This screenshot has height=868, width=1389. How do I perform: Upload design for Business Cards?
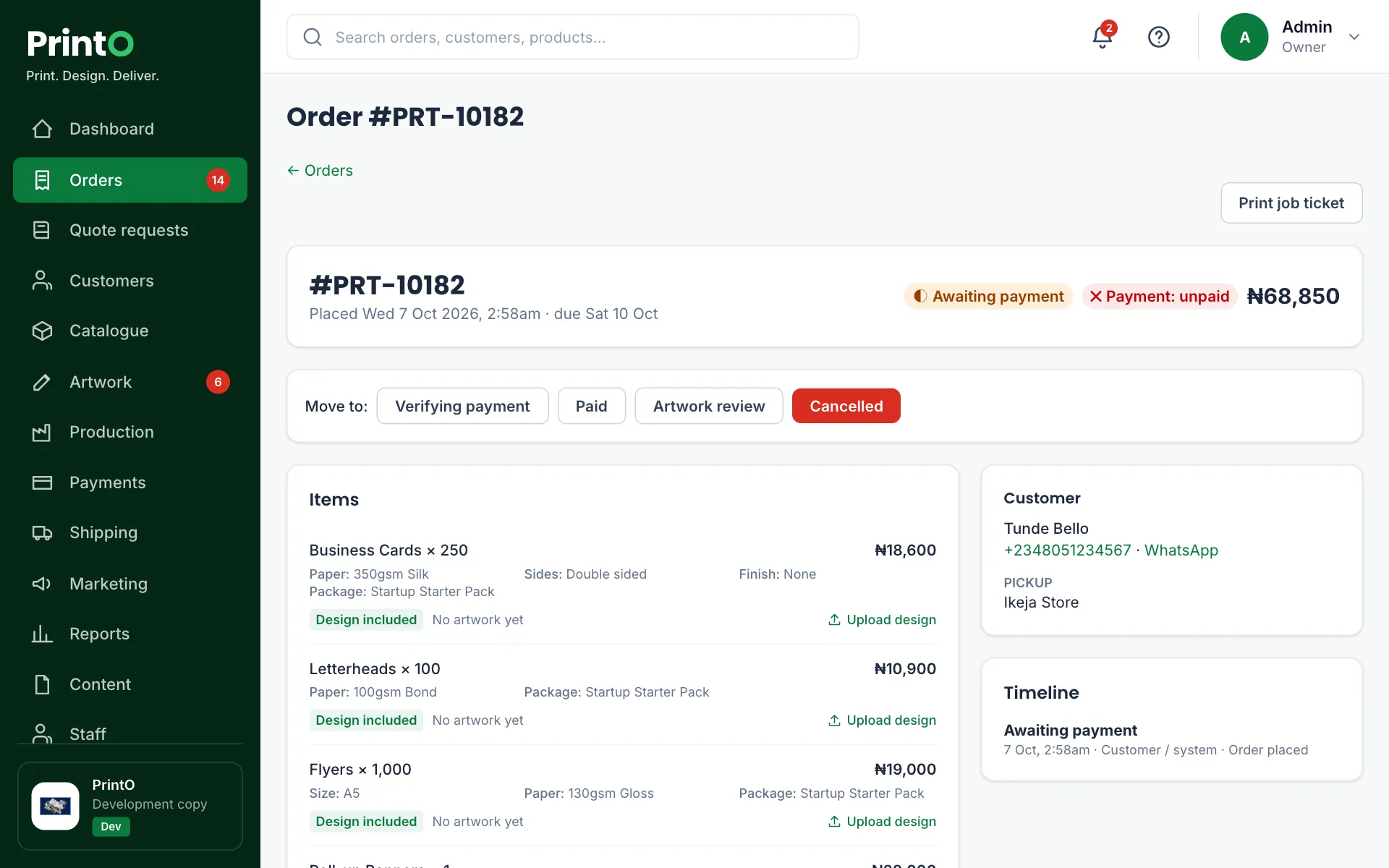pyautogui.click(x=882, y=620)
